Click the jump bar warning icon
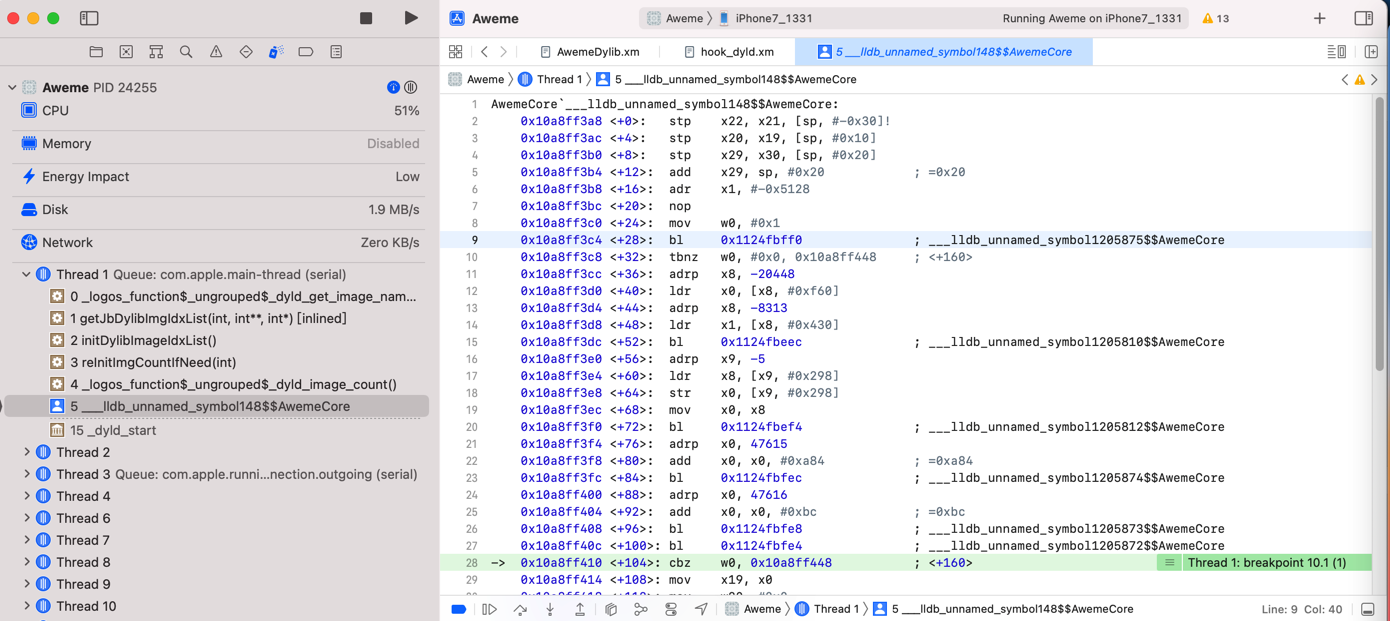This screenshot has width=1390, height=621. [x=1360, y=80]
